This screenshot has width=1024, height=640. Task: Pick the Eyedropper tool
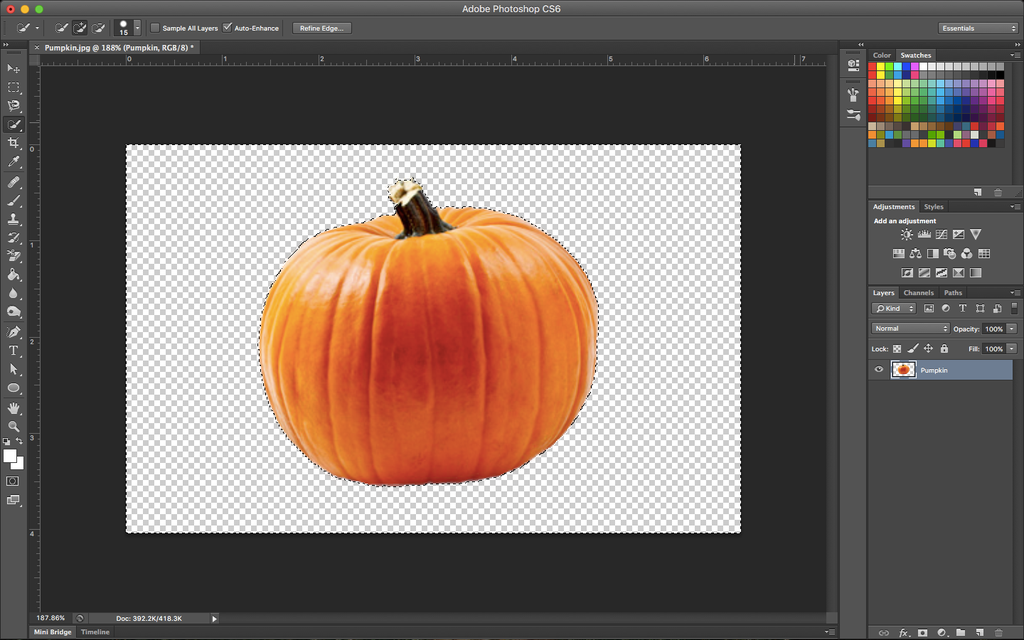(14, 162)
